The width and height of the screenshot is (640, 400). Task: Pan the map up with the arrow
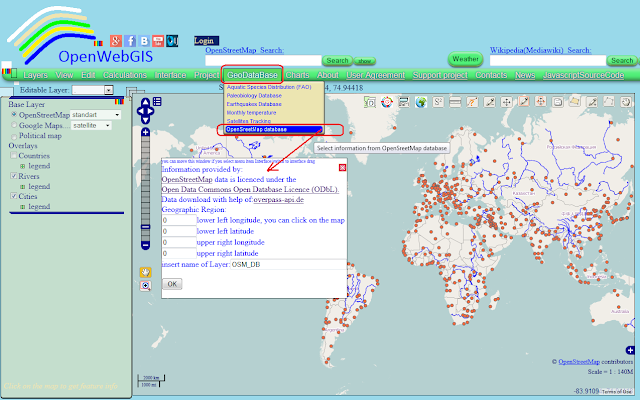pyautogui.click(x=146, y=102)
